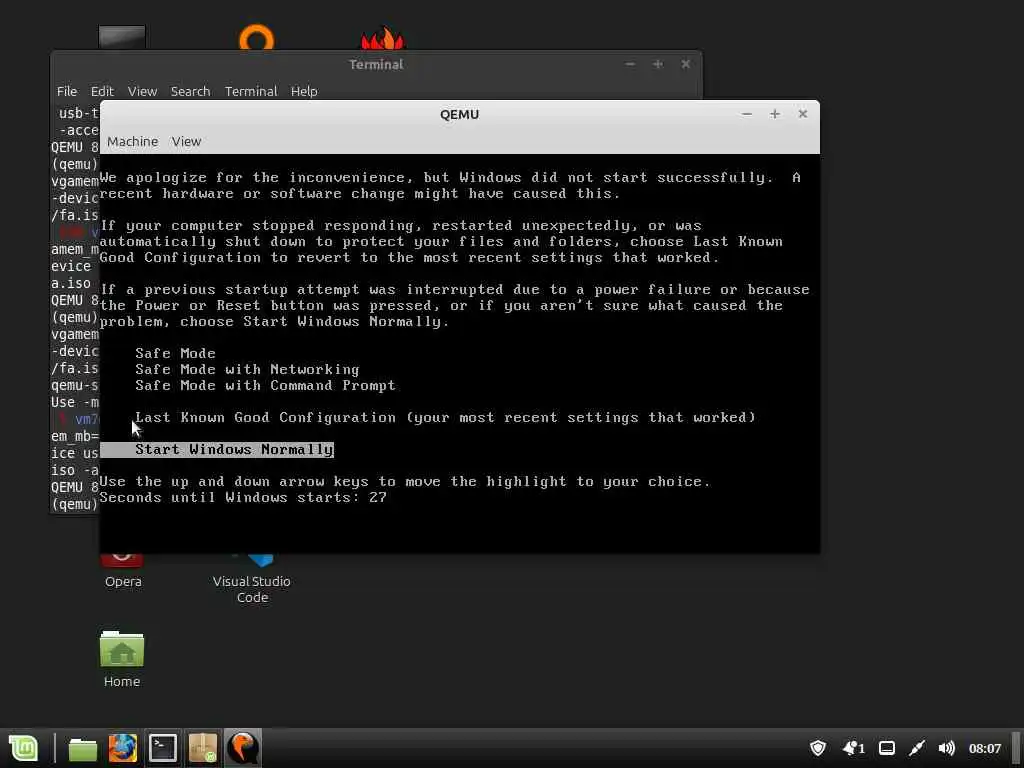Switch to the QEMU taskbar item
Viewport: 1024px width, 768px height.
point(242,748)
